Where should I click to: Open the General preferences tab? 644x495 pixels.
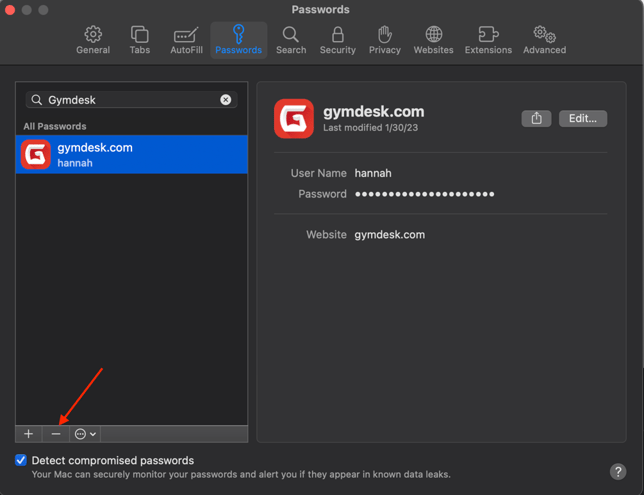(93, 40)
